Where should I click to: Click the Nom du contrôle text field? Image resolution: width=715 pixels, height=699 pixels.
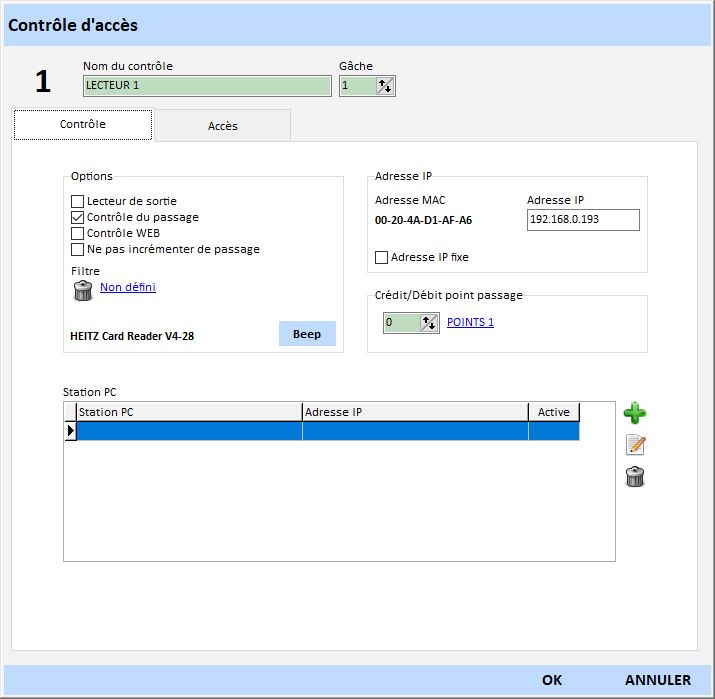tap(206, 86)
